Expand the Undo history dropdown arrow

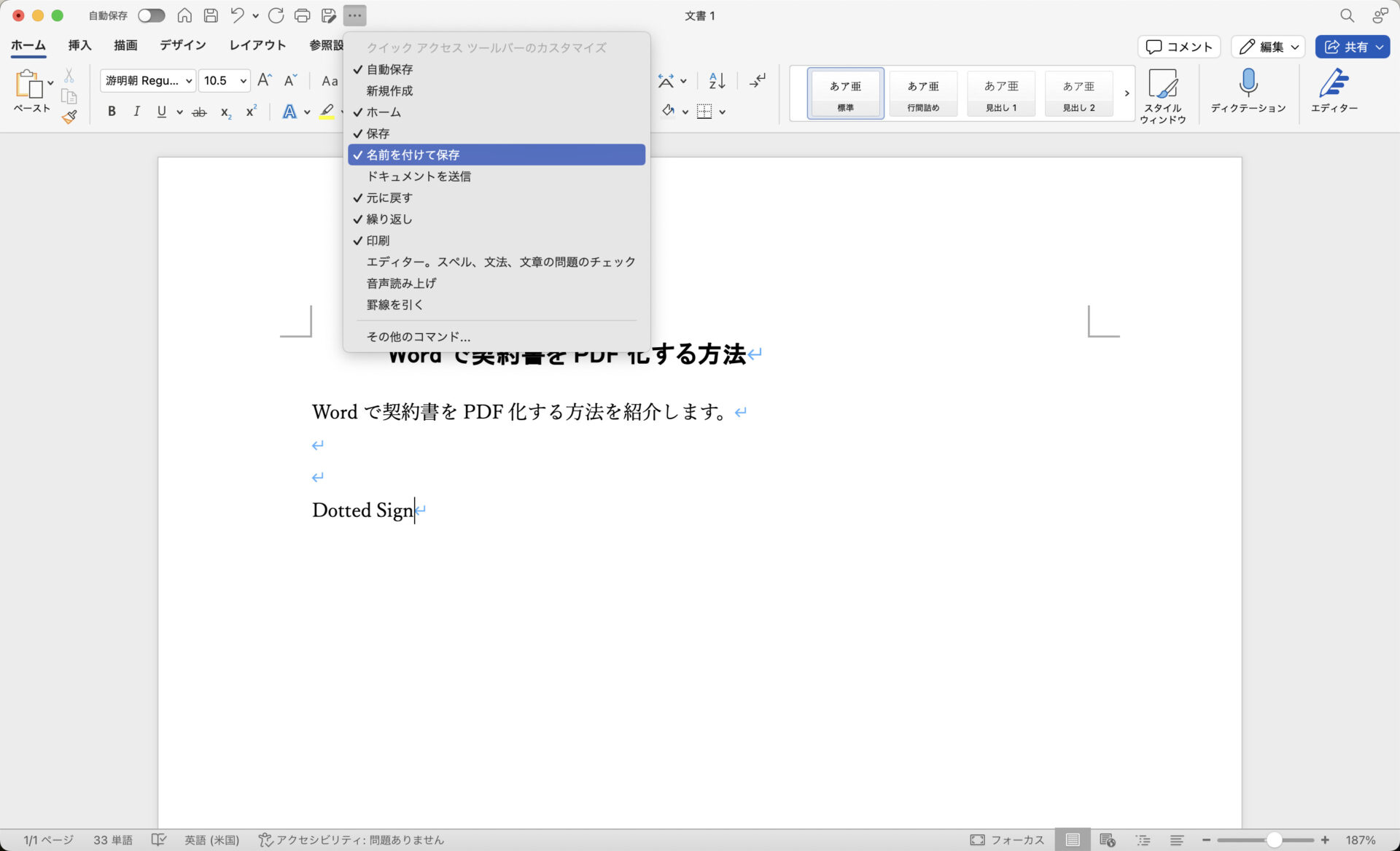pos(255,15)
